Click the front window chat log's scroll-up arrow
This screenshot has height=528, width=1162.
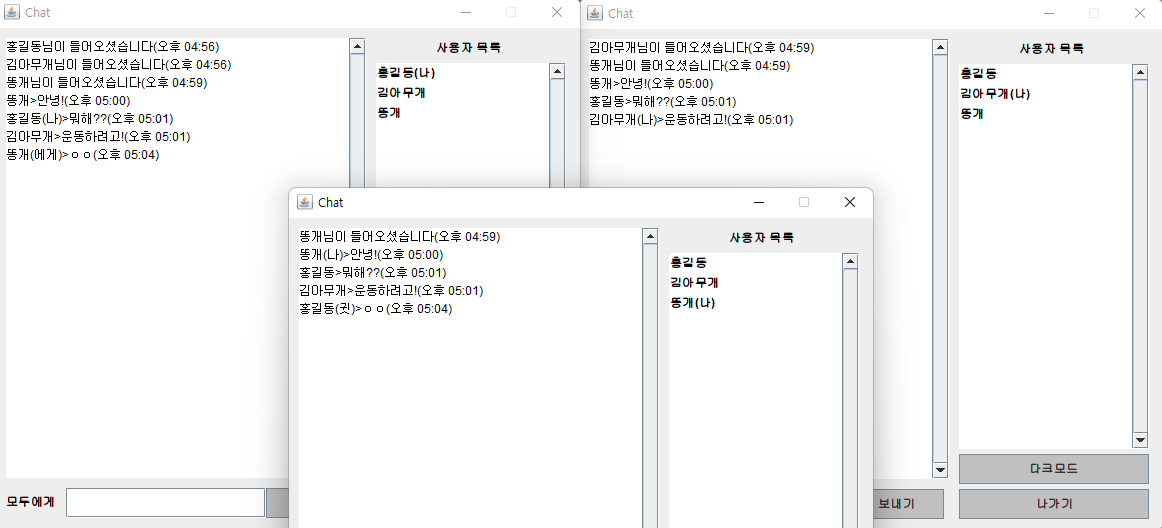650,237
